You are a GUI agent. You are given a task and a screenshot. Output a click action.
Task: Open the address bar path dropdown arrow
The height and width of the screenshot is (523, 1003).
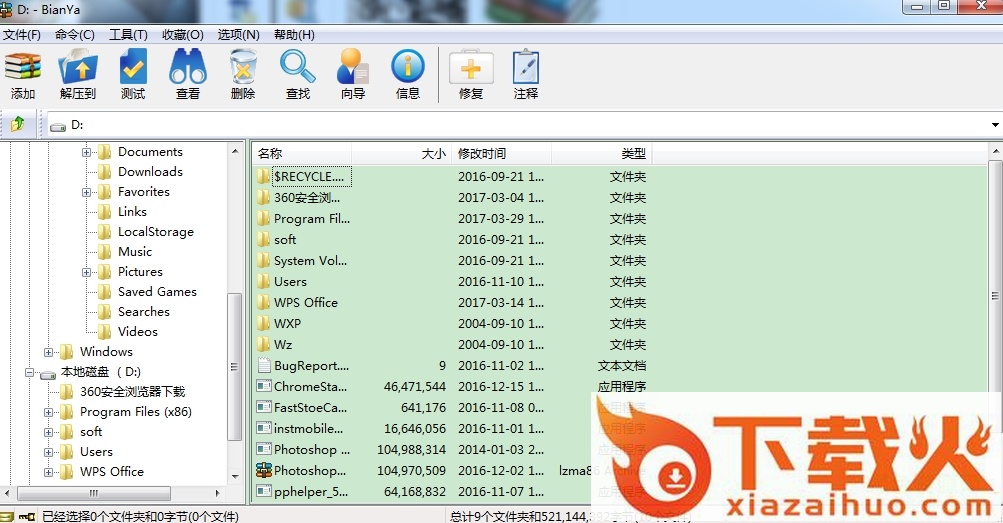click(995, 125)
